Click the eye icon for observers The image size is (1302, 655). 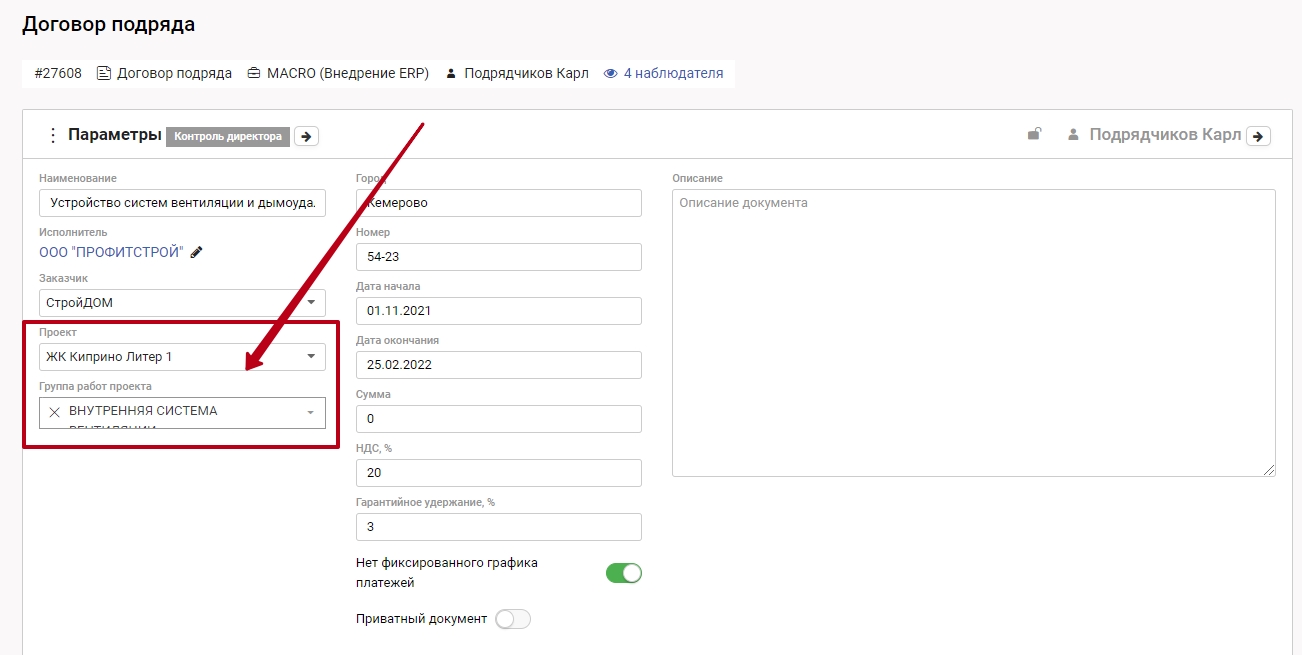[610, 73]
